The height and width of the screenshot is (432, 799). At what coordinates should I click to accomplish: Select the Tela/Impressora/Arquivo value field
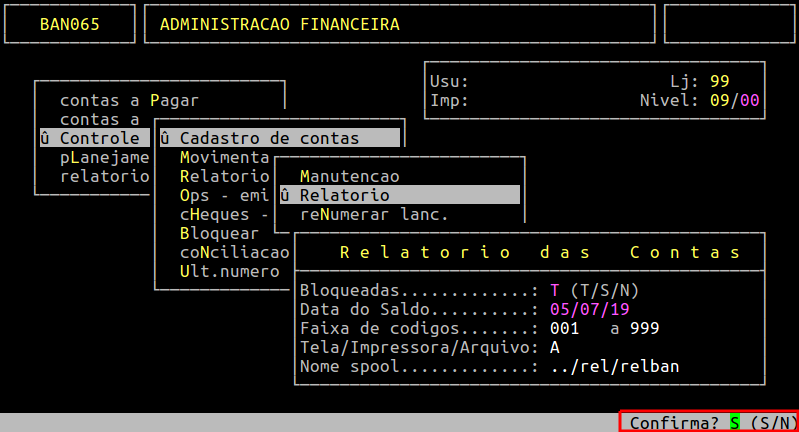[555, 347]
